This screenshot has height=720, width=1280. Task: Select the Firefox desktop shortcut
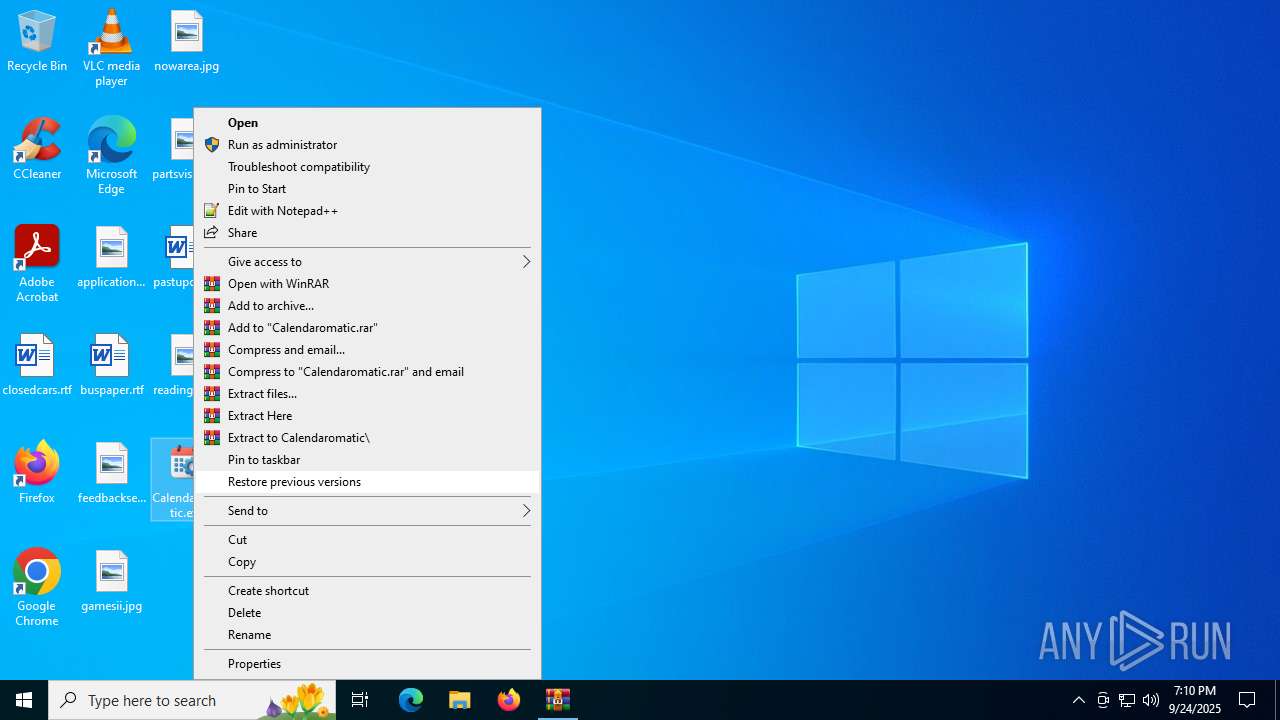click(37, 474)
